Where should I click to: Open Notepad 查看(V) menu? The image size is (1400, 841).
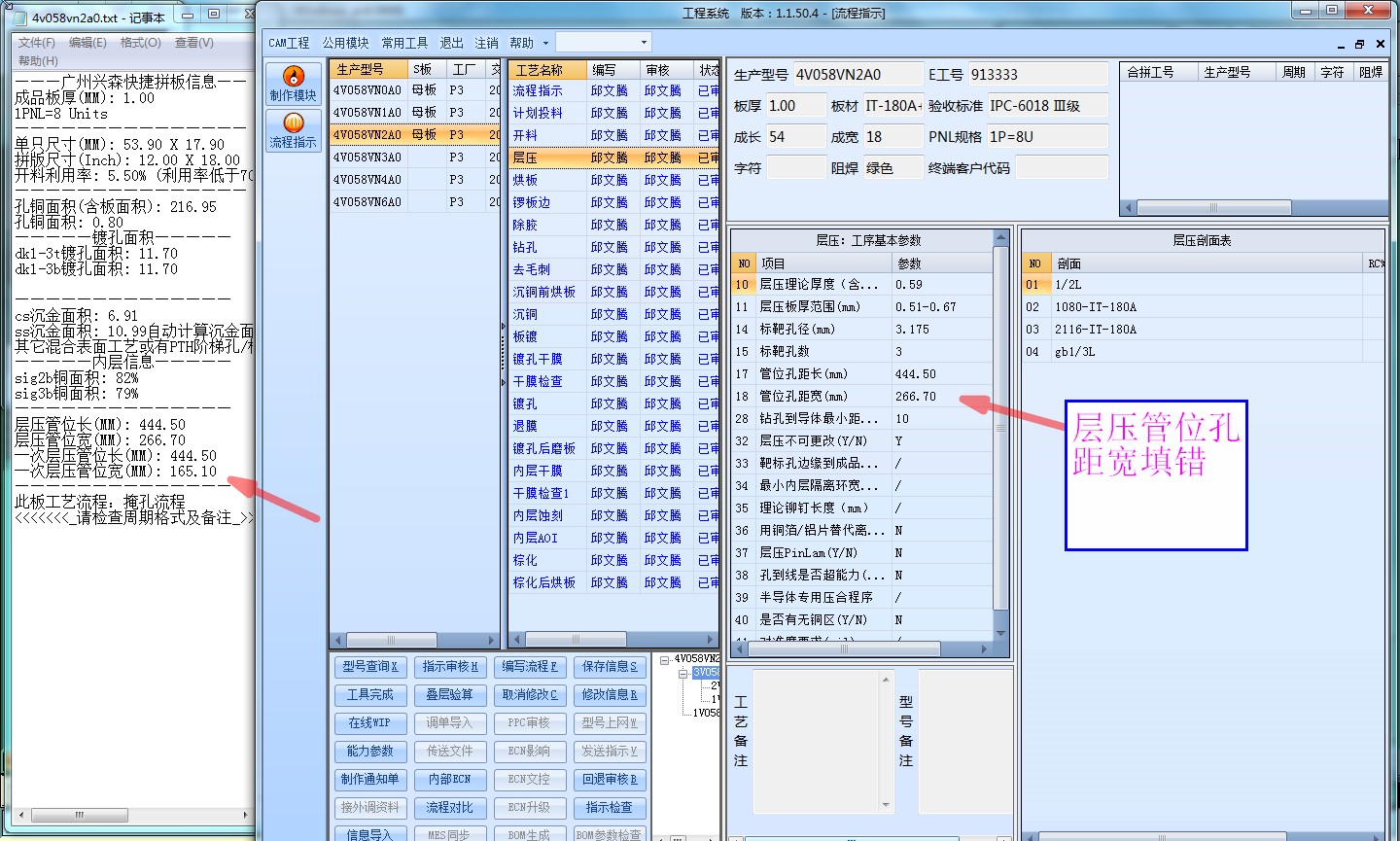[194, 43]
